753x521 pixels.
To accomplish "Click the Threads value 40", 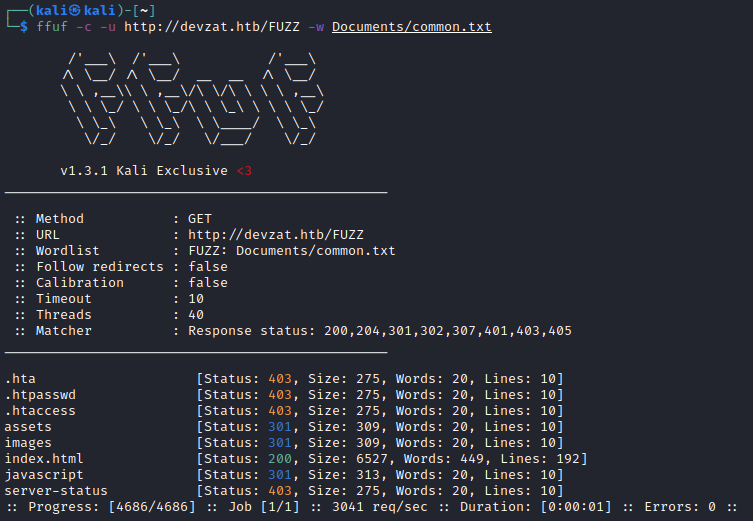I will coord(196,315).
